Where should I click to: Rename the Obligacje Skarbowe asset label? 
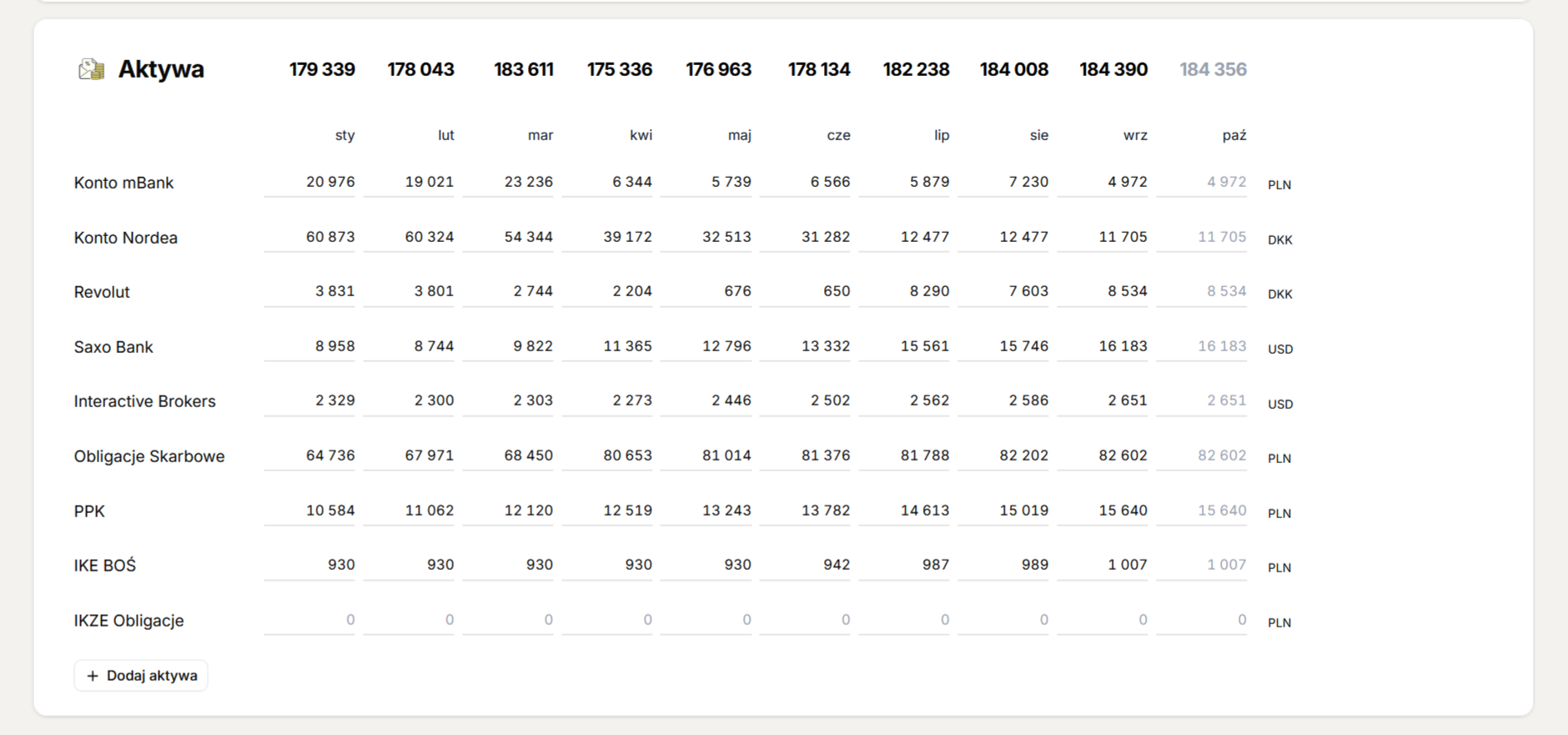149,456
